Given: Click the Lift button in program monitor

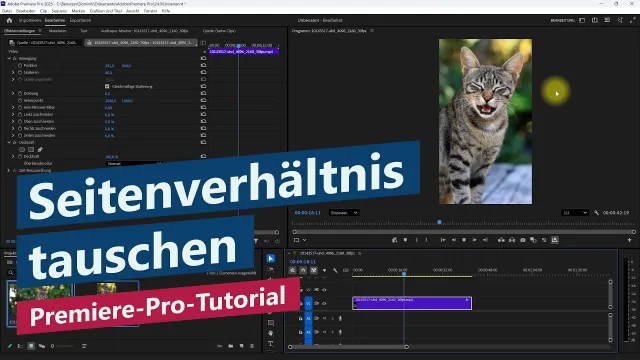Looking at the screenshot, I should [x=501, y=240].
